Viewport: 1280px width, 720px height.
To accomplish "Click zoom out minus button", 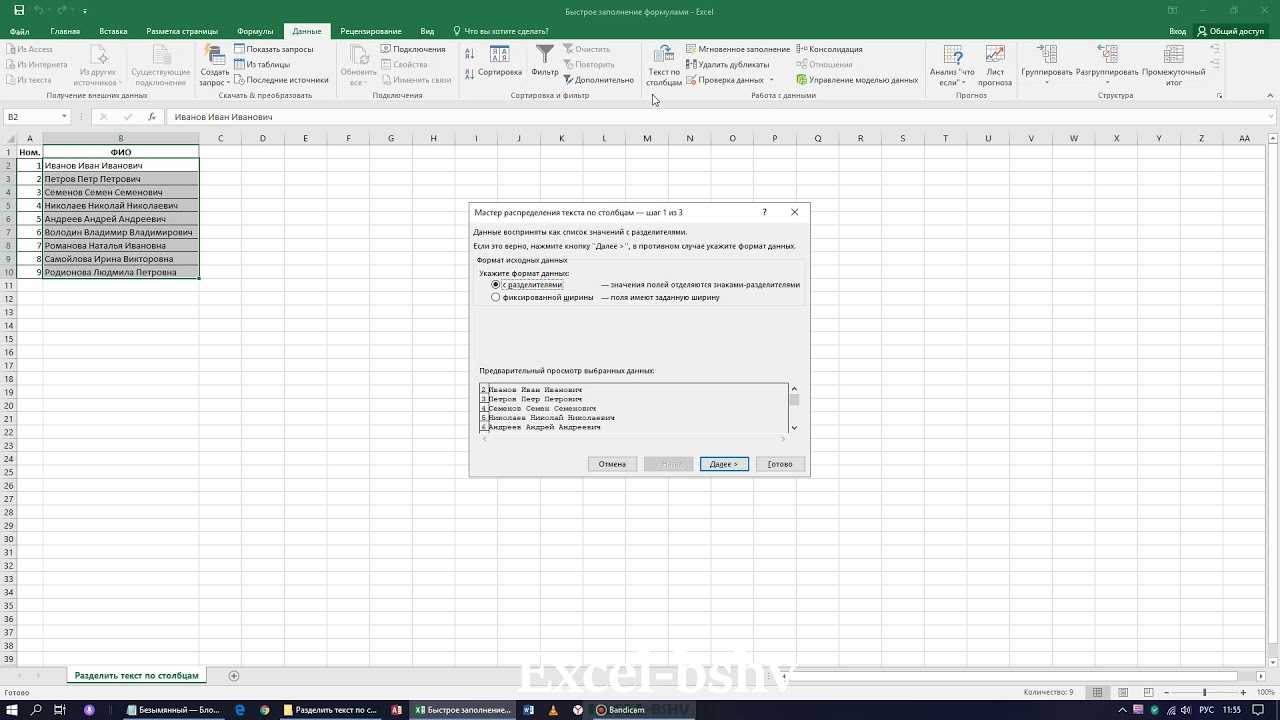I will [1168, 692].
